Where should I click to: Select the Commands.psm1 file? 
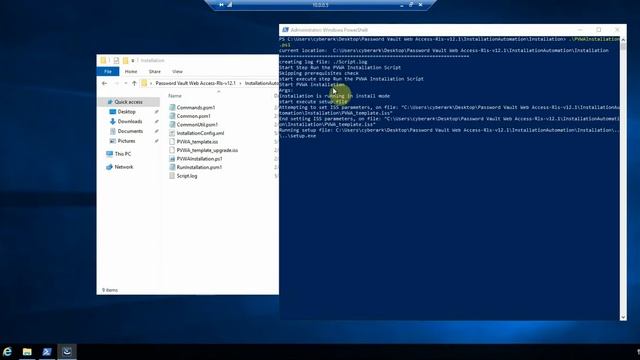[196, 107]
